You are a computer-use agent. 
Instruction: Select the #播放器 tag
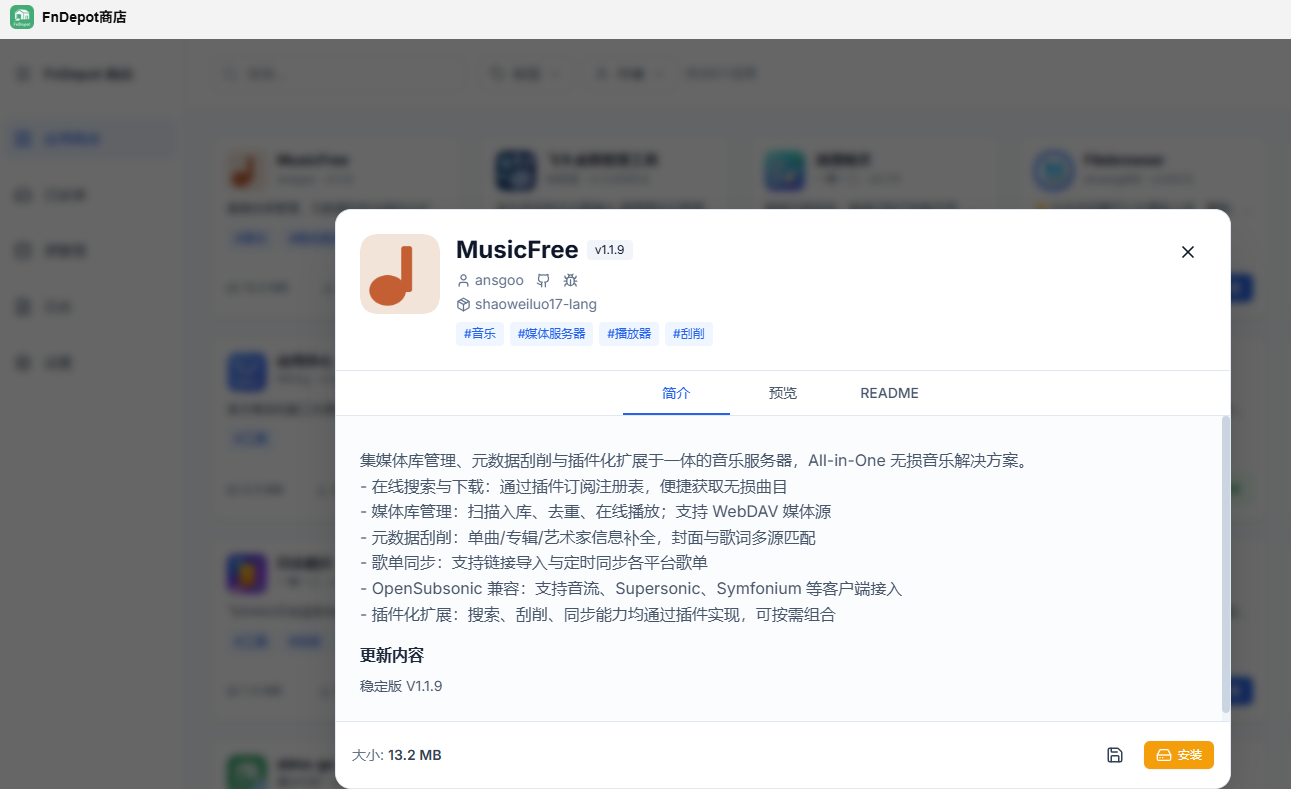(629, 334)
